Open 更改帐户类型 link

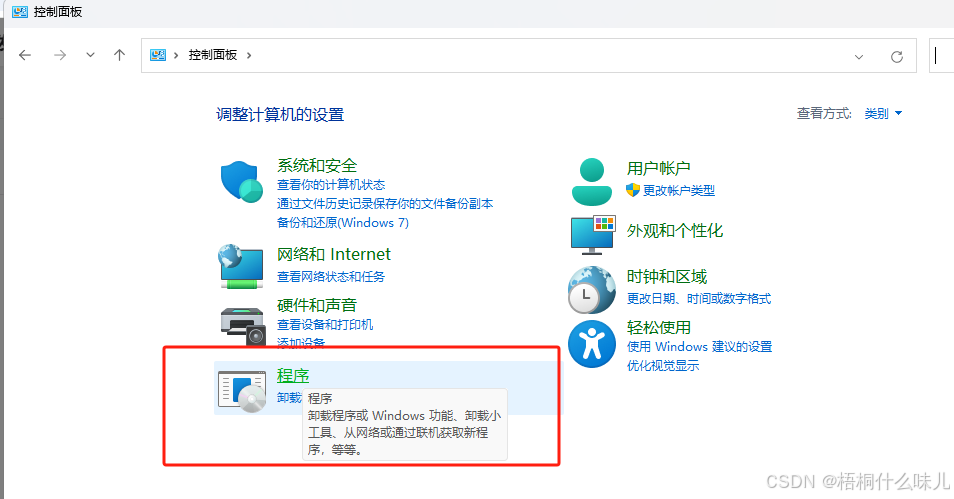pos(679,190)
